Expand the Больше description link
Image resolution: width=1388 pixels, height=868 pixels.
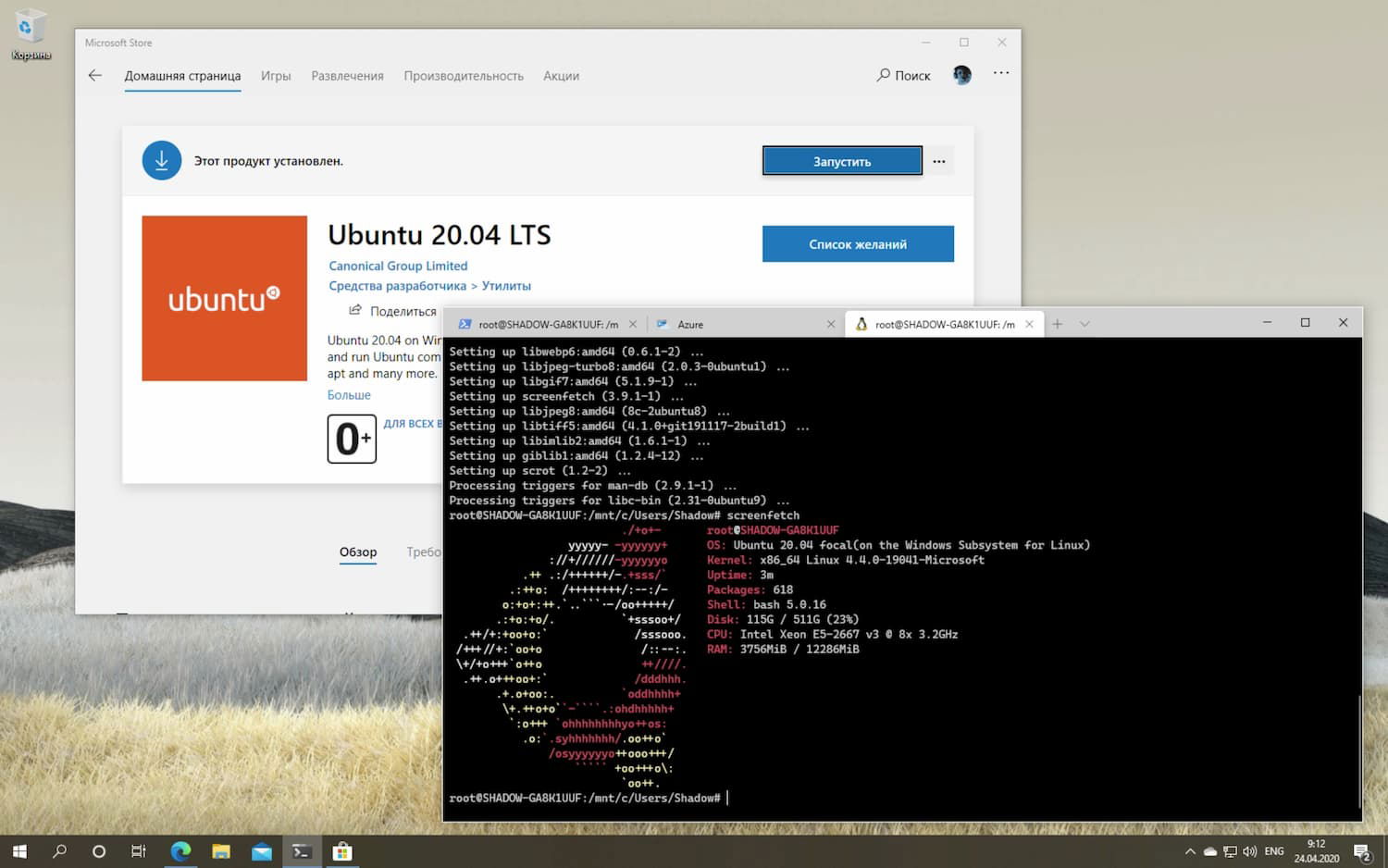(x=349, y=394)
